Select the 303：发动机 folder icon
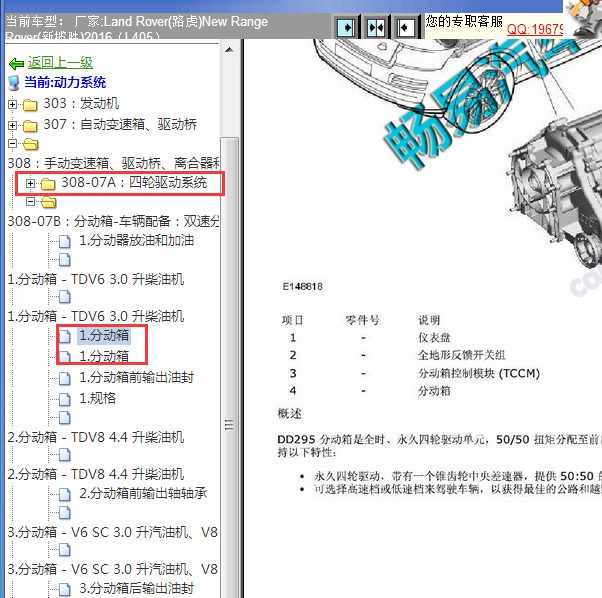 (30, 104)
